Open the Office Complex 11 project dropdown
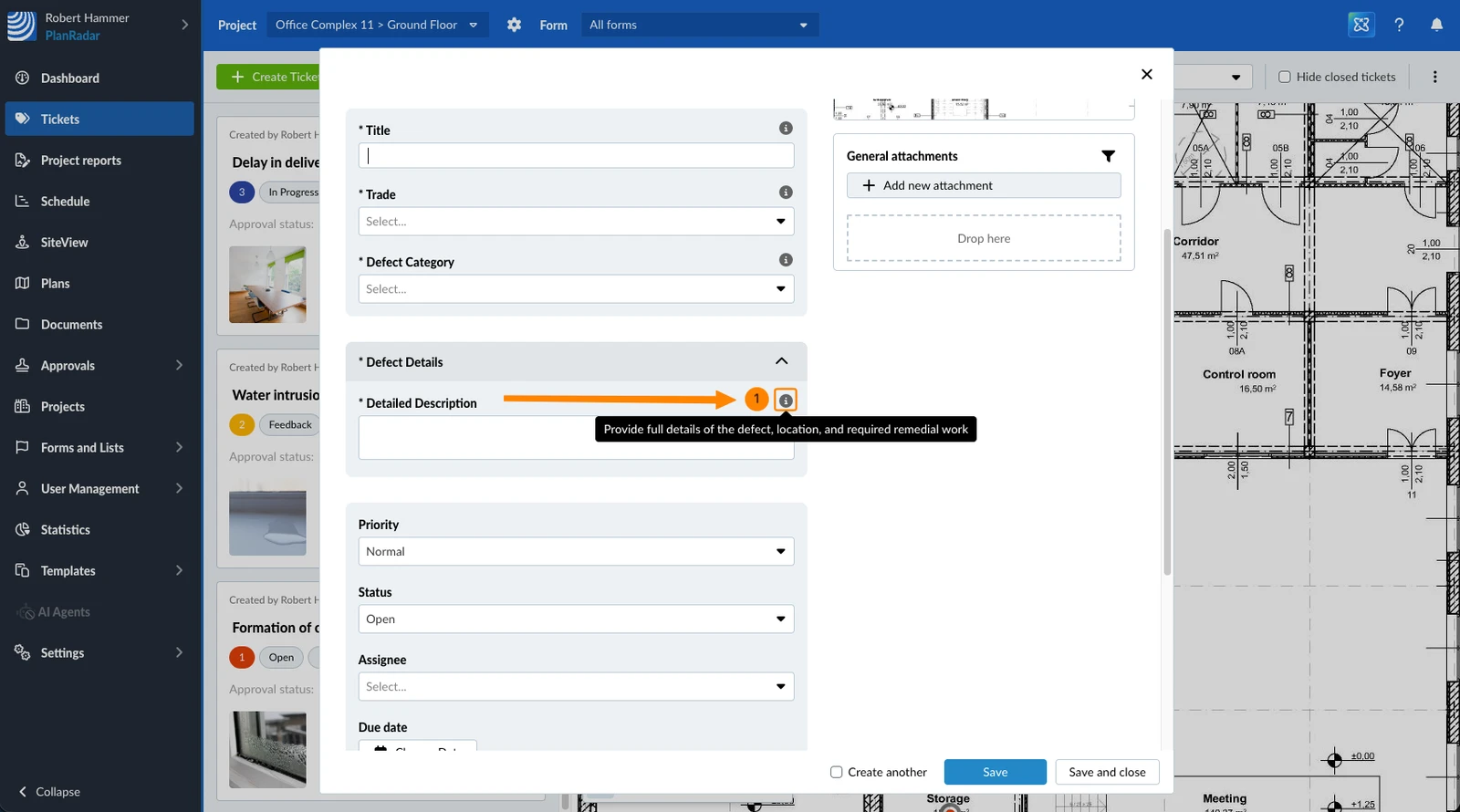The image size is (1460, 812). 377,25
